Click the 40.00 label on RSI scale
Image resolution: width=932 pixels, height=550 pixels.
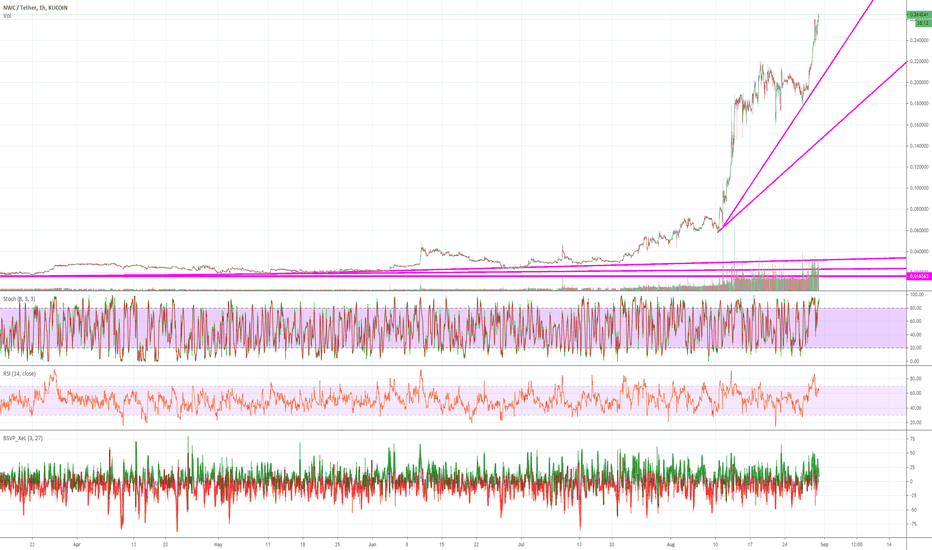point(916,408)
